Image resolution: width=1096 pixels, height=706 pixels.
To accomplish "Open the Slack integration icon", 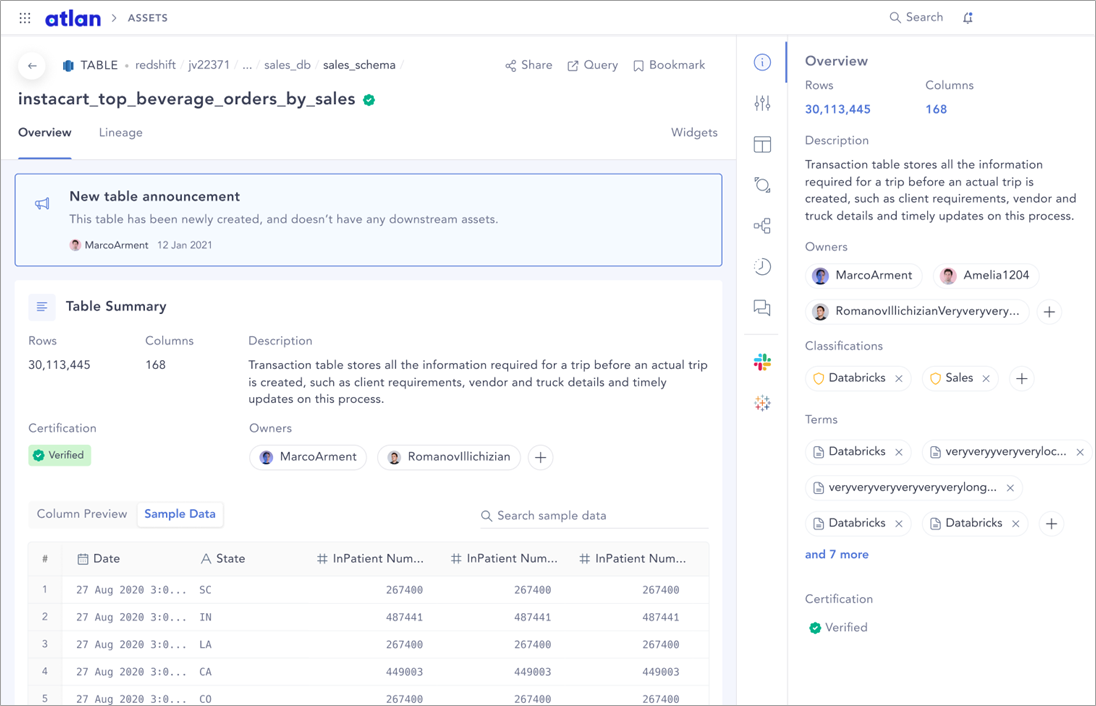I will pos(762,362).
